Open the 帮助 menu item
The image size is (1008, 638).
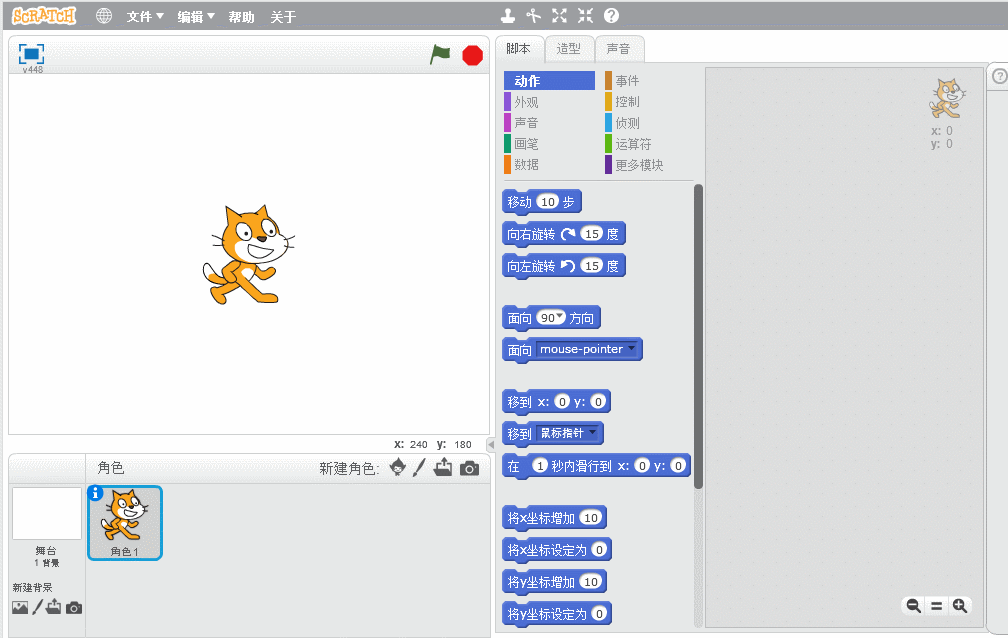point(242,17)
